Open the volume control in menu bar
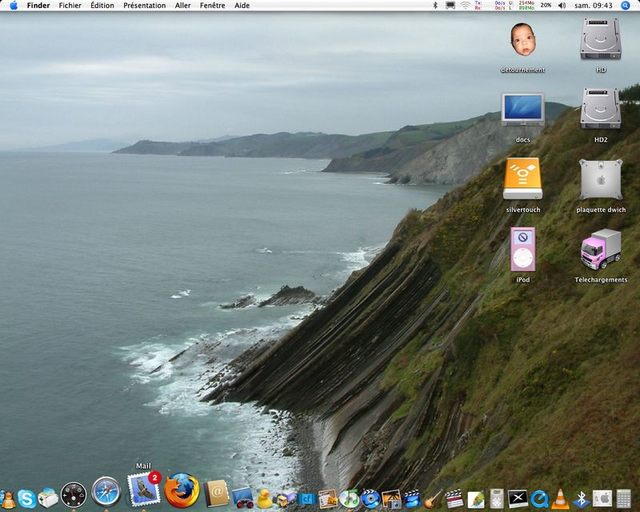This screenshot has width=640, height=512. 562,6
